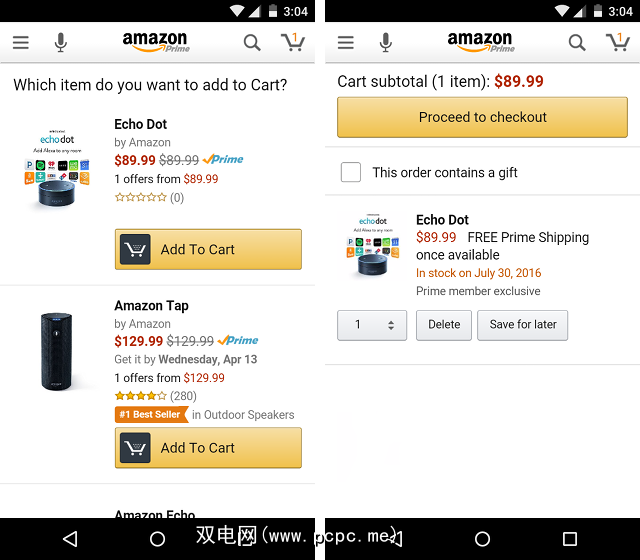Tap microphone voice search on left screen
640x560 pixels.
[x=61, y=43]
